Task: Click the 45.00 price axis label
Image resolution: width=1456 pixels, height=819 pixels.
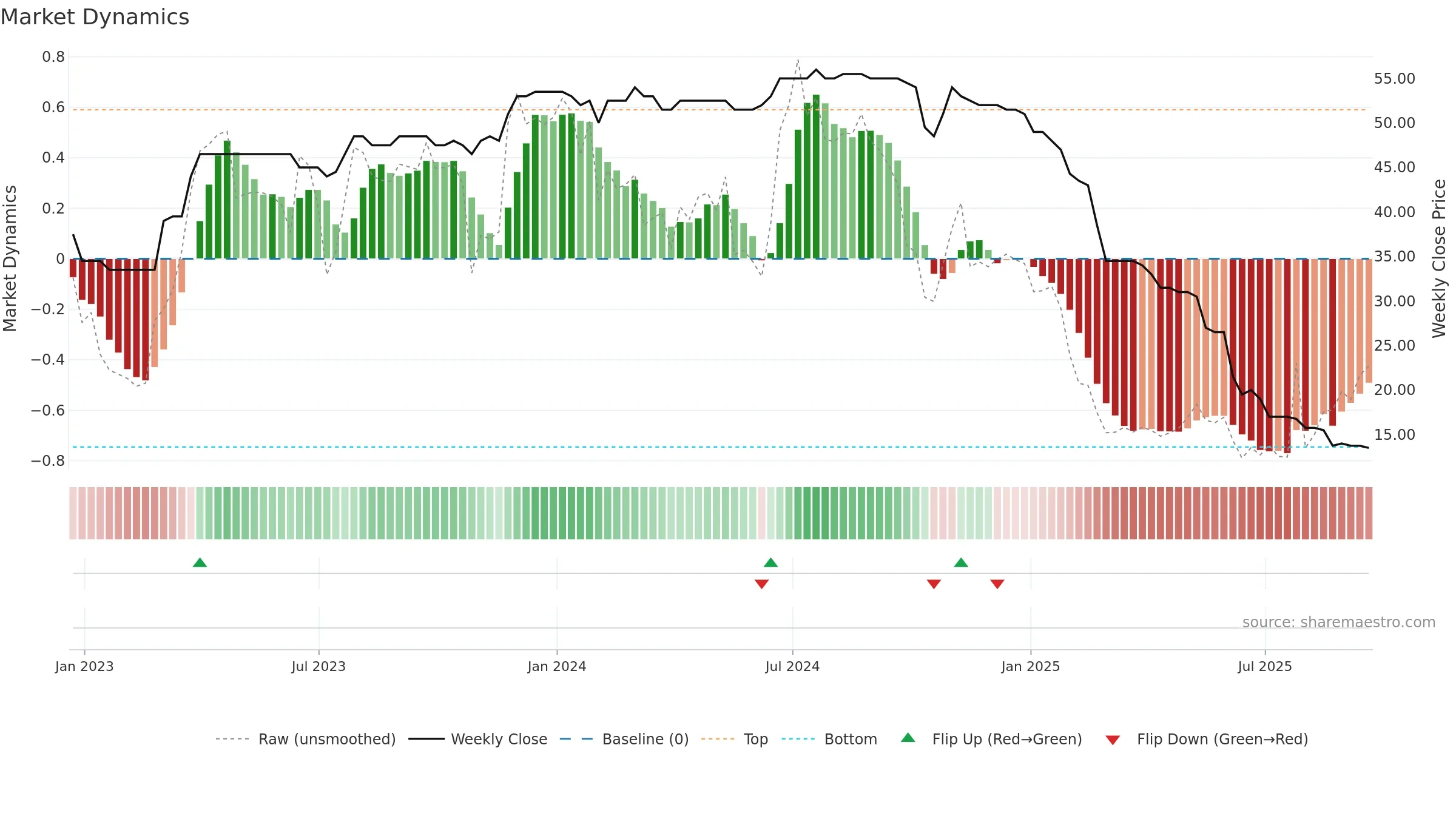Action: click(x=1395, y=167)
